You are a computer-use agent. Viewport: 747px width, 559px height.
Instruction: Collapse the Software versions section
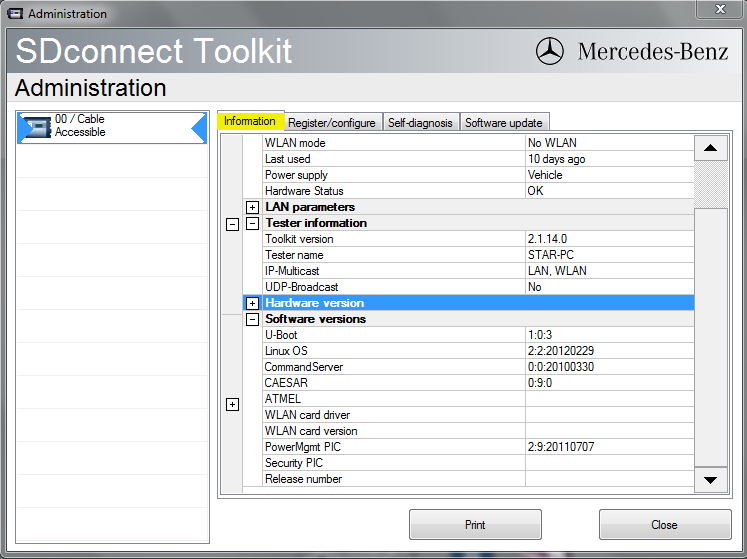click(252, 319)
